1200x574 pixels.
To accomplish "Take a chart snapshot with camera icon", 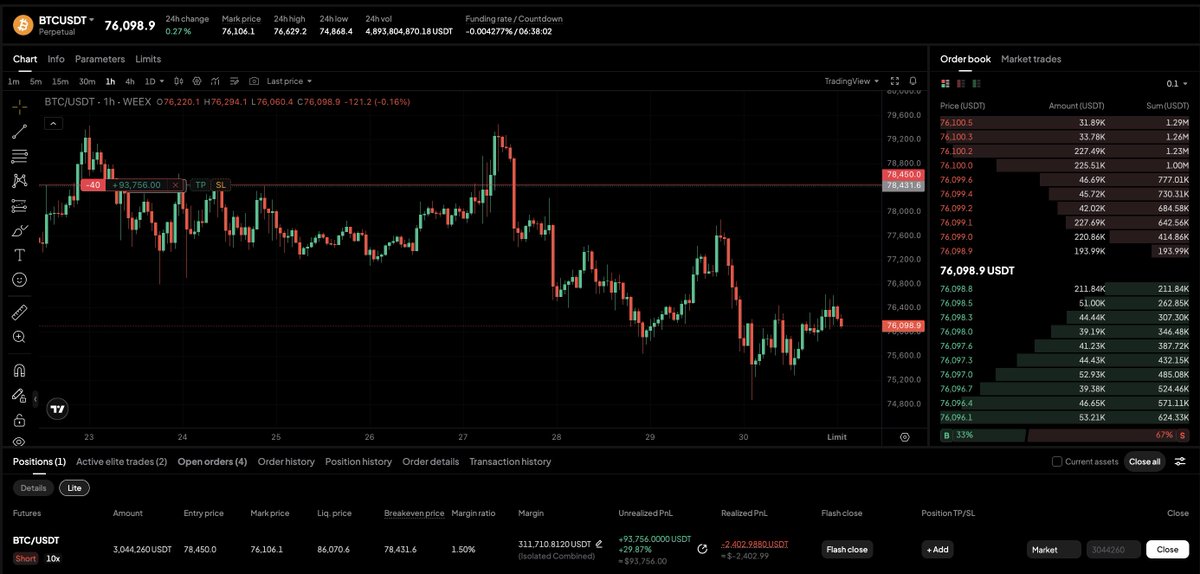I will coord(254,81).
